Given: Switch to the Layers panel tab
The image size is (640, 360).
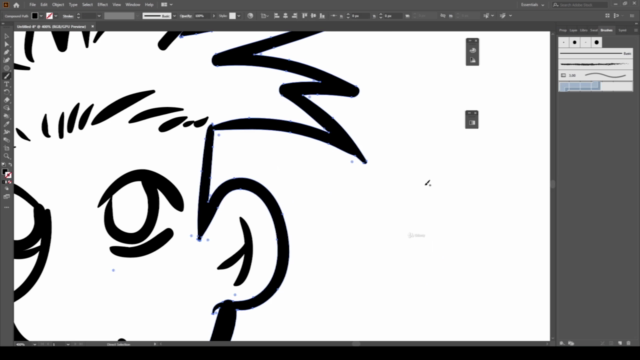Looking at the screenshot, I should pos(573,30).
